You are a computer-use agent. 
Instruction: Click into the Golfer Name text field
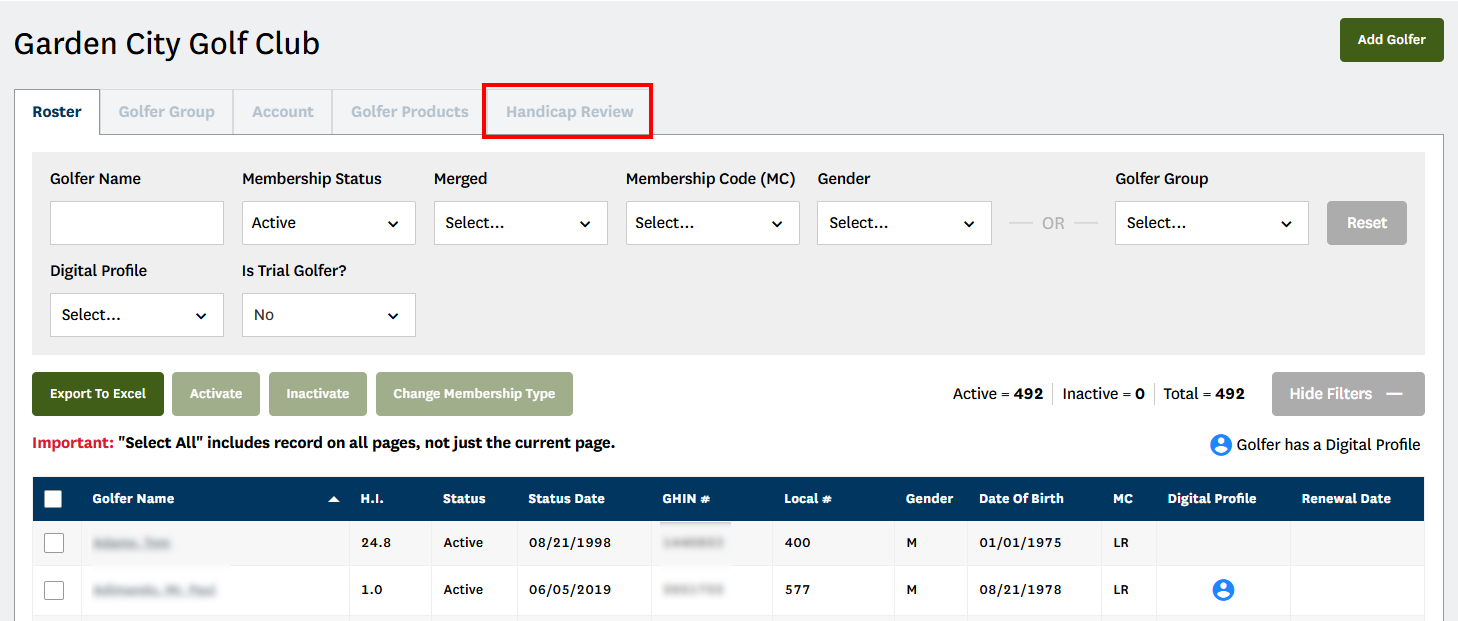pos(136,223)
